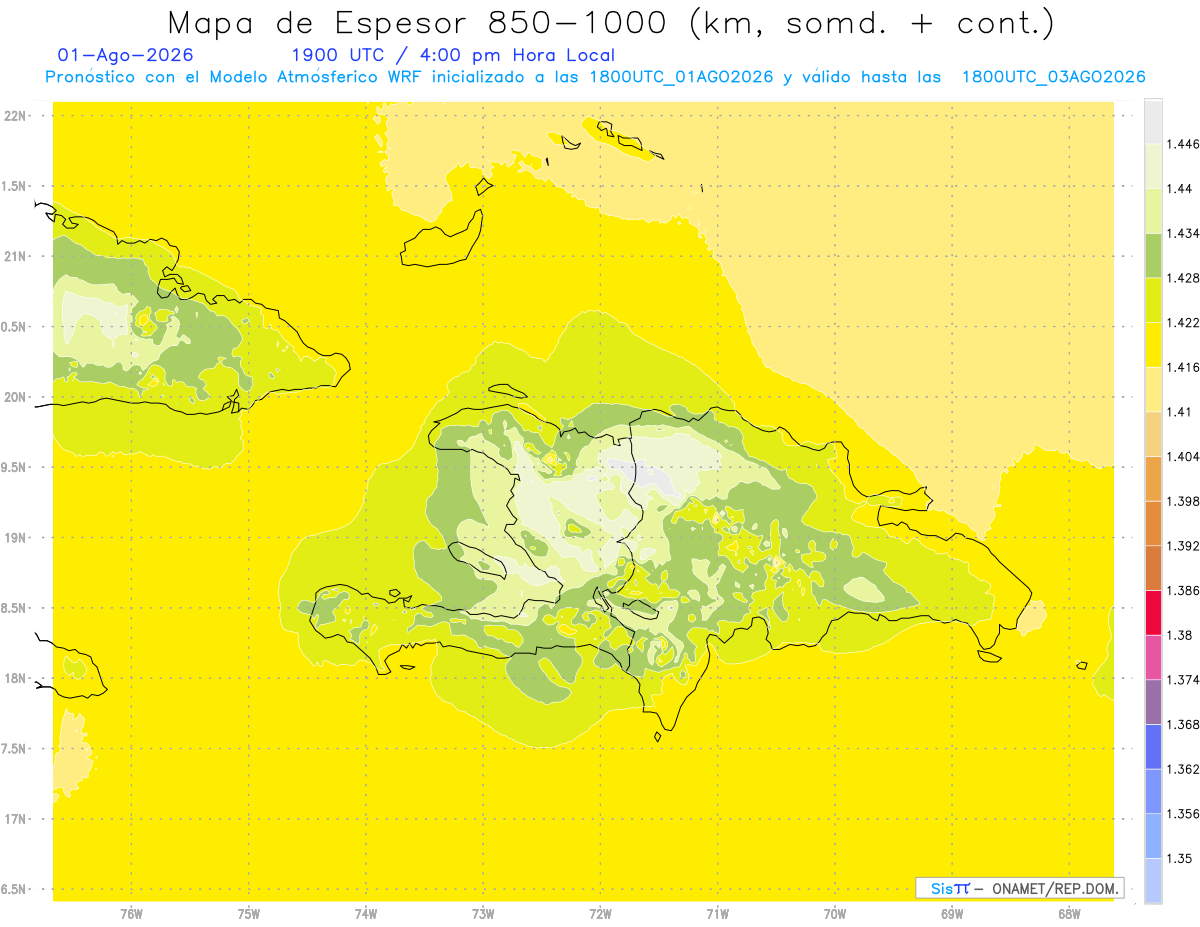This screenshot has width=1200, height=927.
Task: Select the light blue swatch between 1.35 and 1.356
Action: [1153, 836]
